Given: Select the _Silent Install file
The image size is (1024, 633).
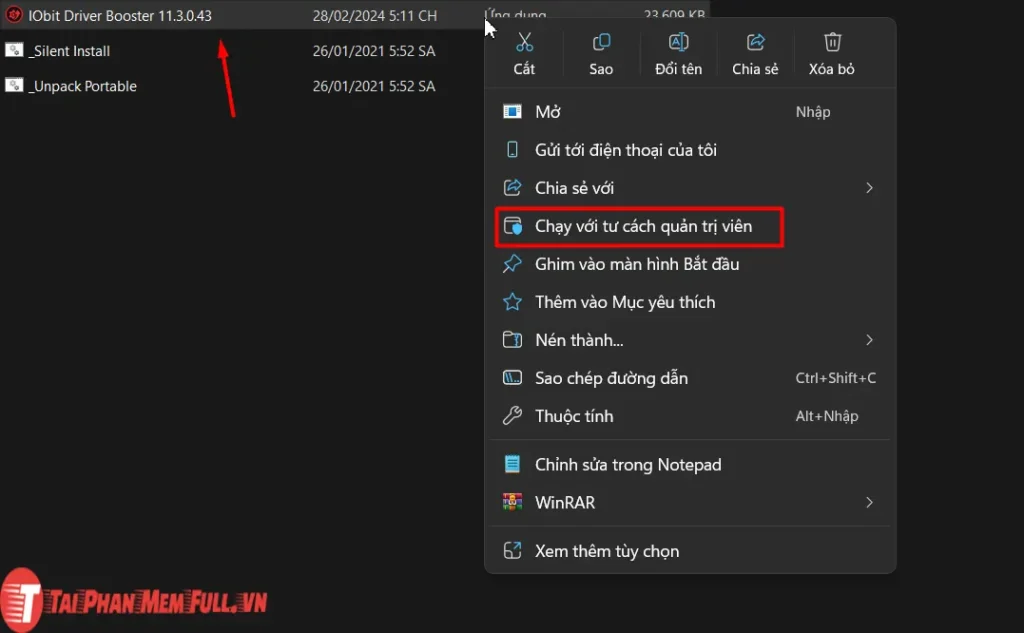Looking at the screenshot, I should (x=66, y=51).
